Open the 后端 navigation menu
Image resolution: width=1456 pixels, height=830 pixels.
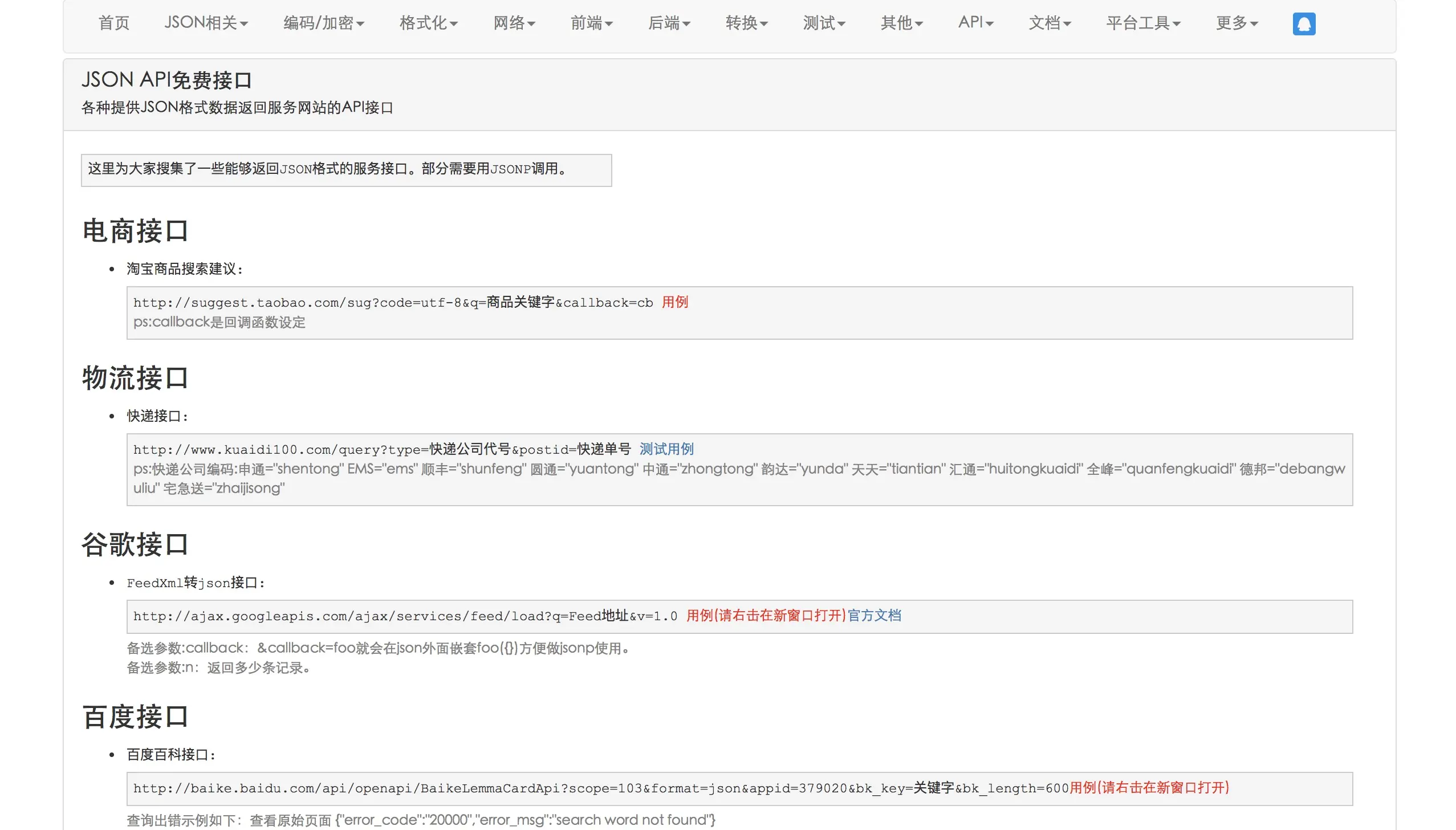(669, 23)
